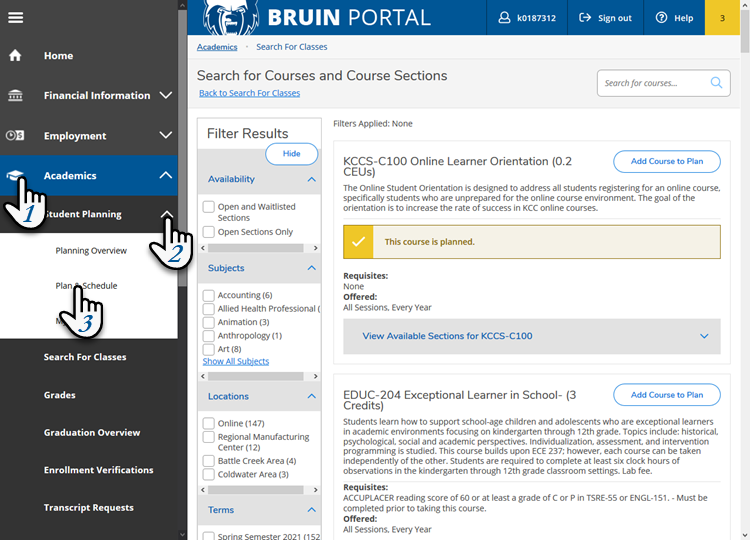Collapse the Locations filter section

click(311, 396)
